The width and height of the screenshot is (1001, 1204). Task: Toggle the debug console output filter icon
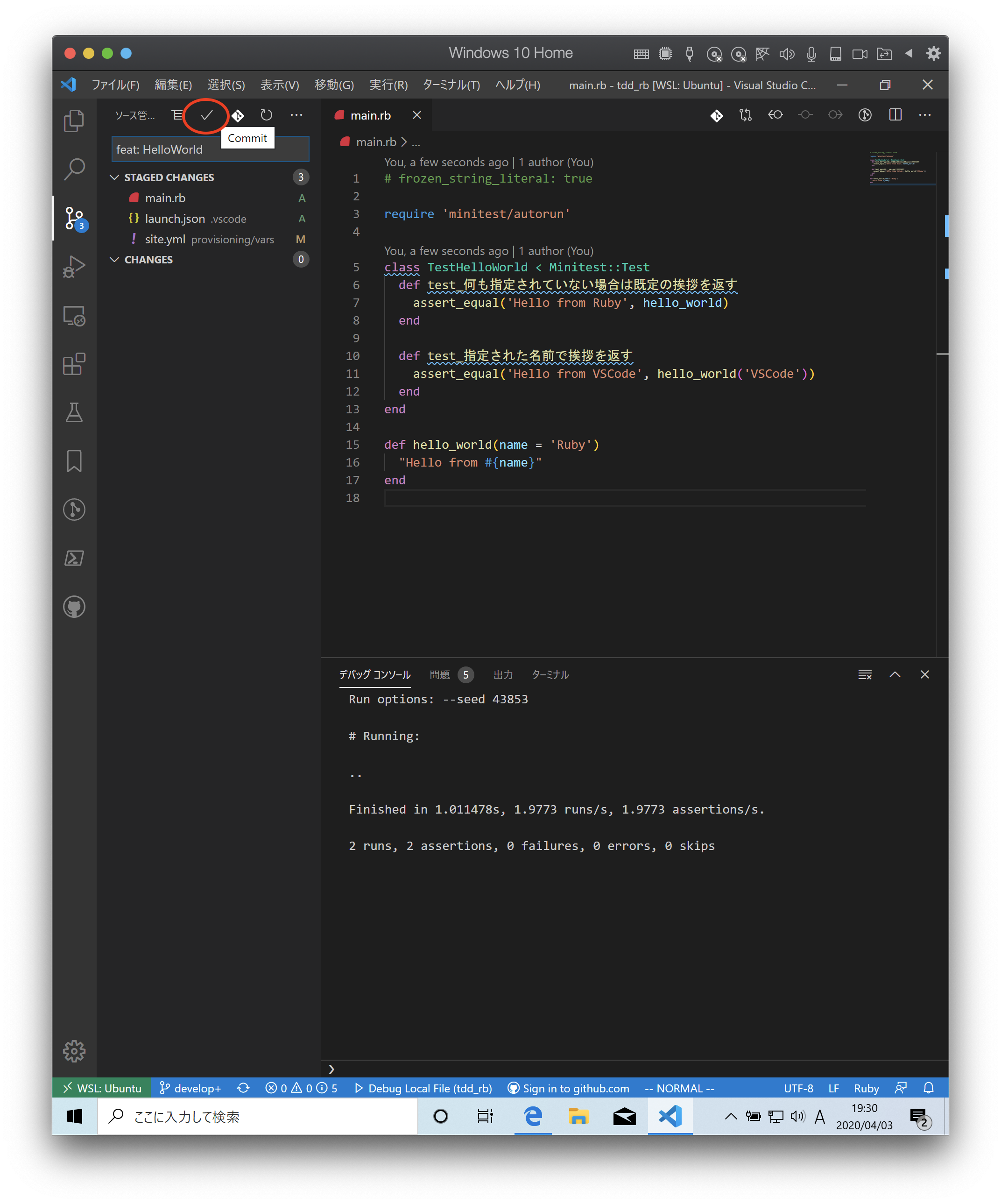[x=865, y=674]
